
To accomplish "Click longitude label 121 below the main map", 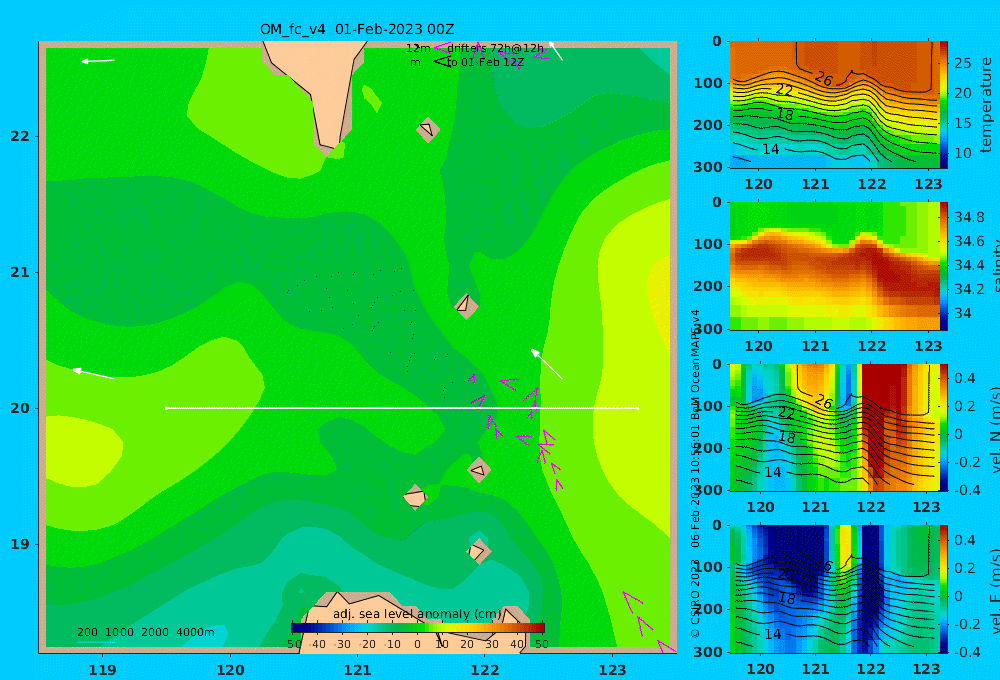I will pos(357,670).
